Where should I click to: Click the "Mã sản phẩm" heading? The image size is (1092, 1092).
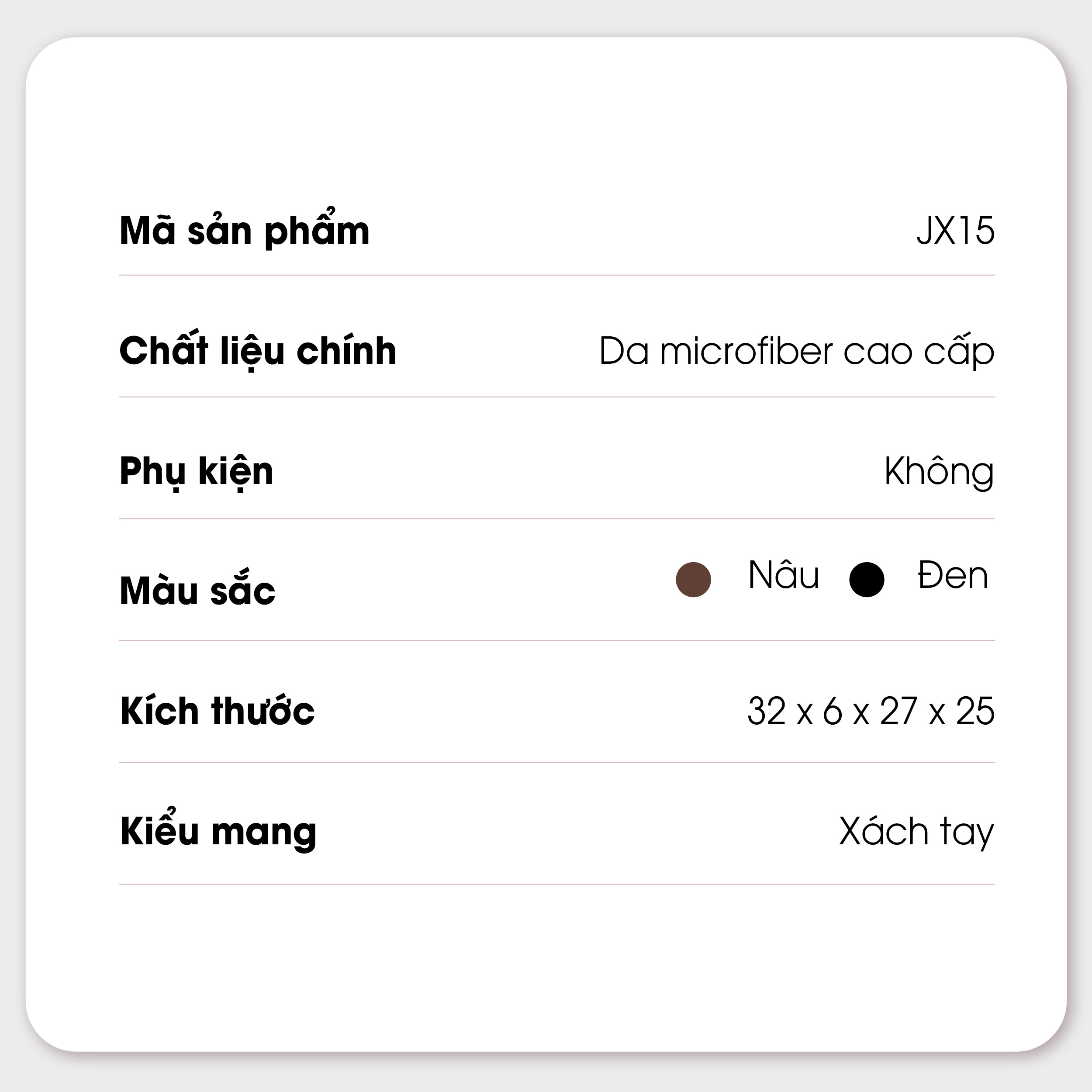tap(244, 231)
